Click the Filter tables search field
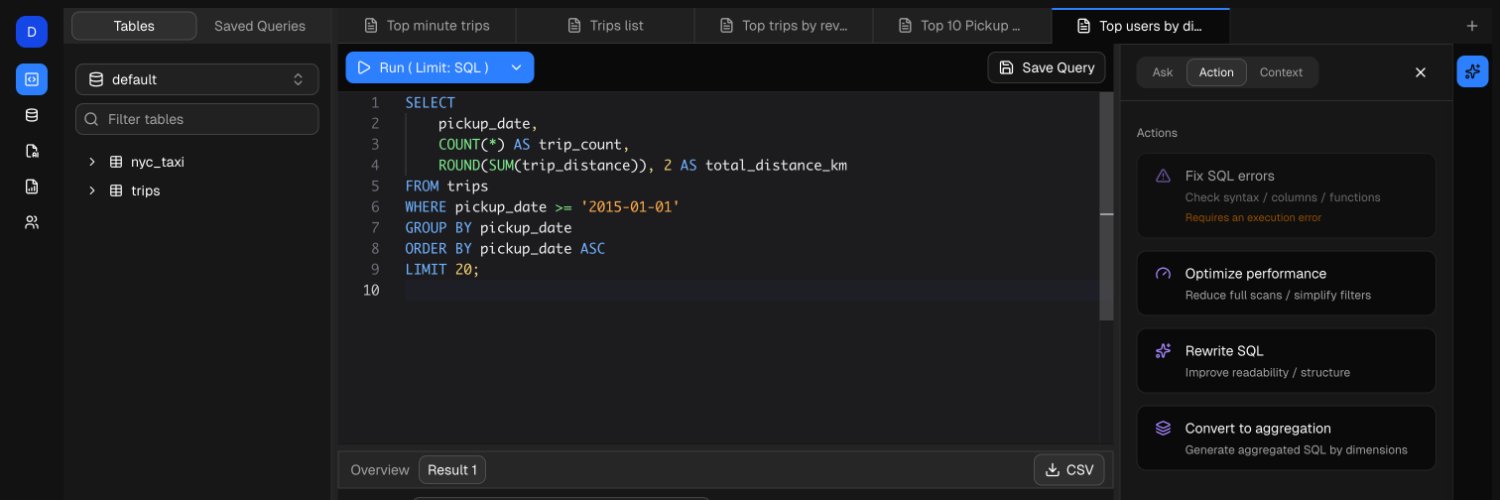 point(197,119)
